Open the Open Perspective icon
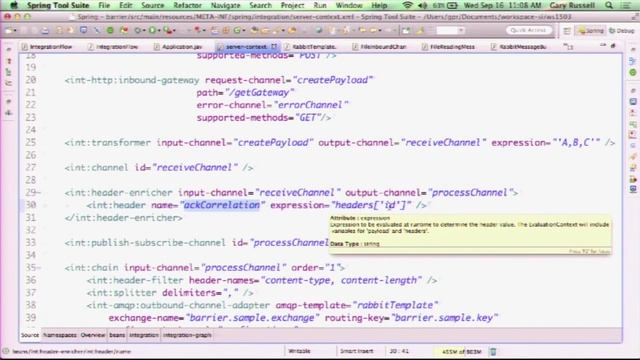Image resolution: width=640 pixels, height=360 pixels. point(567,31)
